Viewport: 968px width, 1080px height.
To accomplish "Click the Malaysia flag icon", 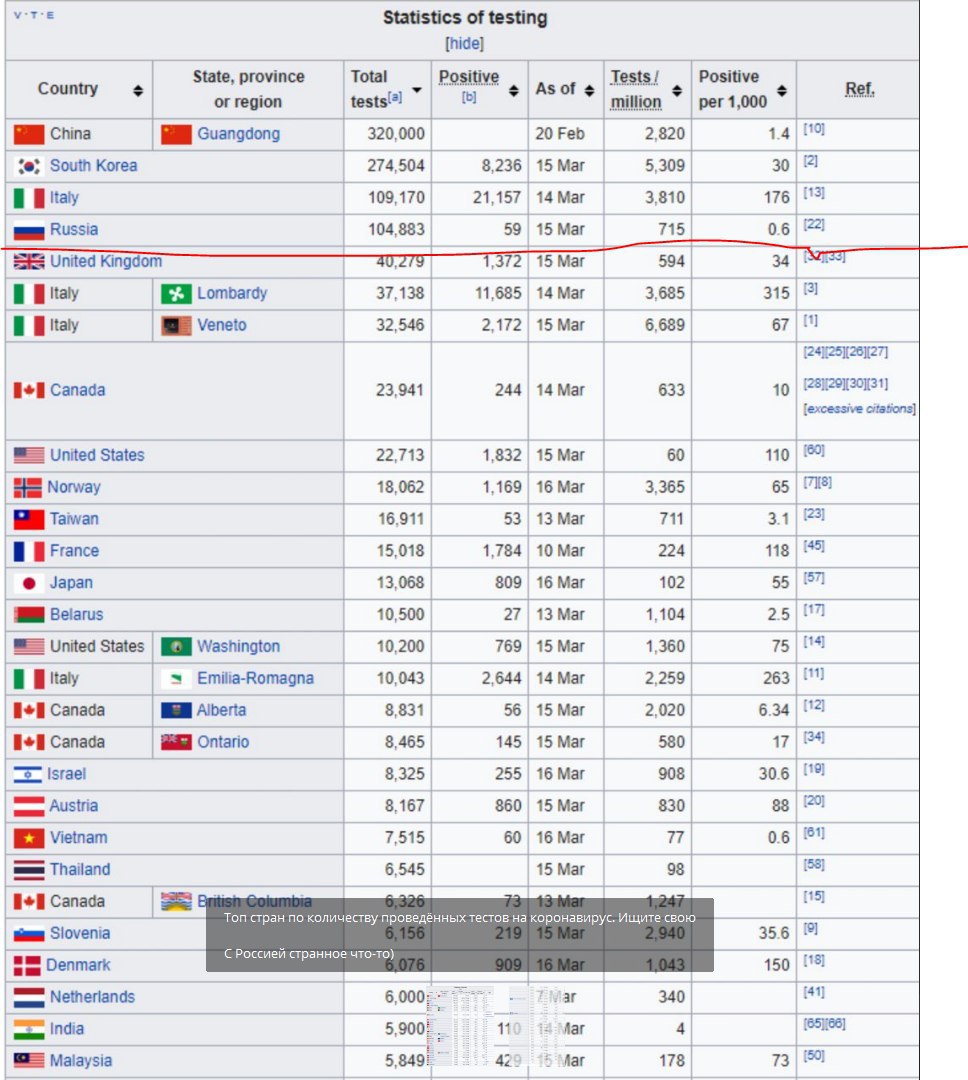I will 29,1061.
